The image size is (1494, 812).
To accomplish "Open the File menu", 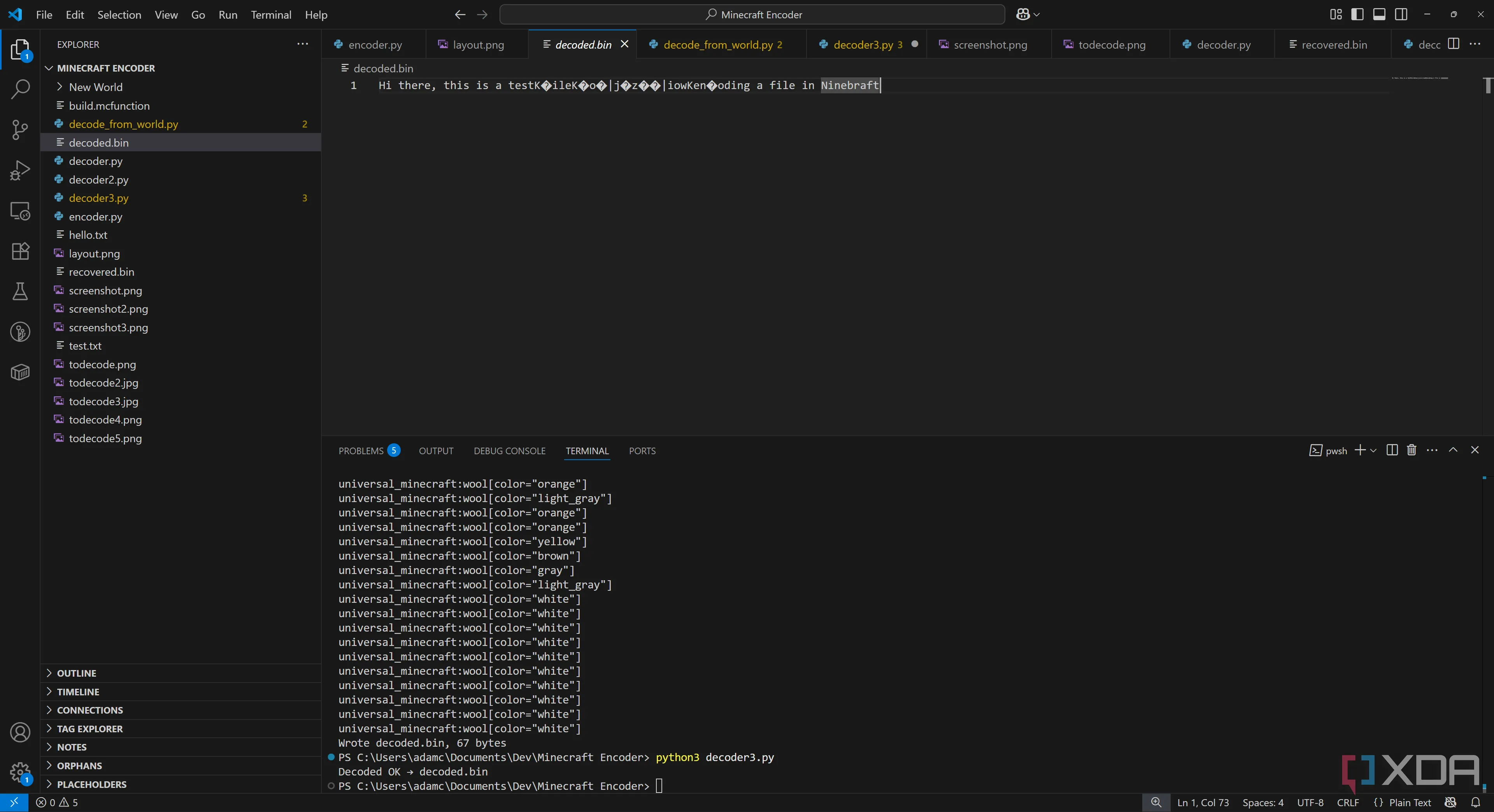I will pos(44,14).
